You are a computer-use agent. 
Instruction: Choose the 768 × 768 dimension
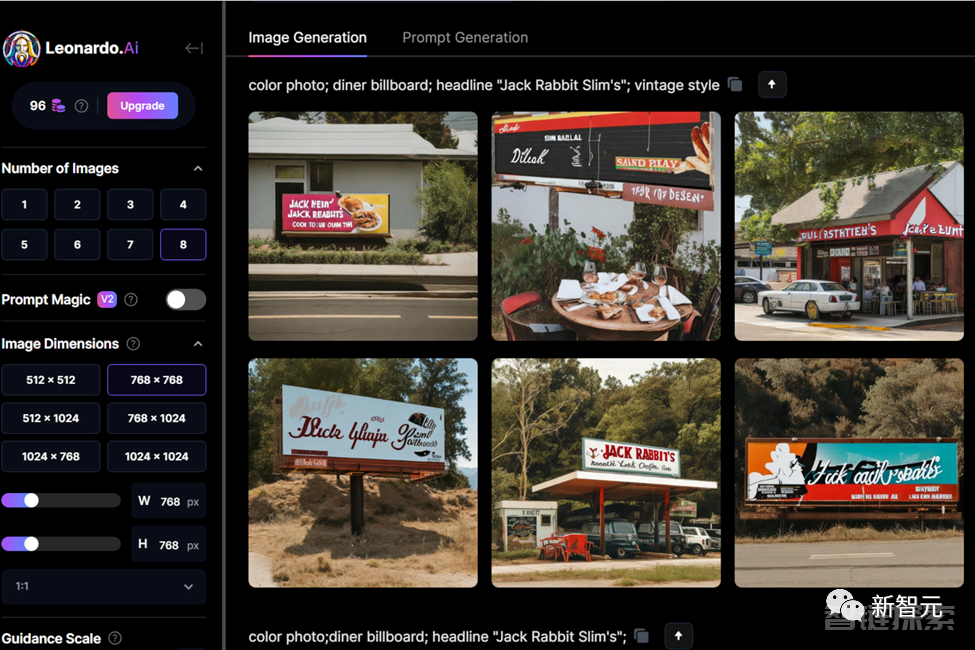coord(157,380)
